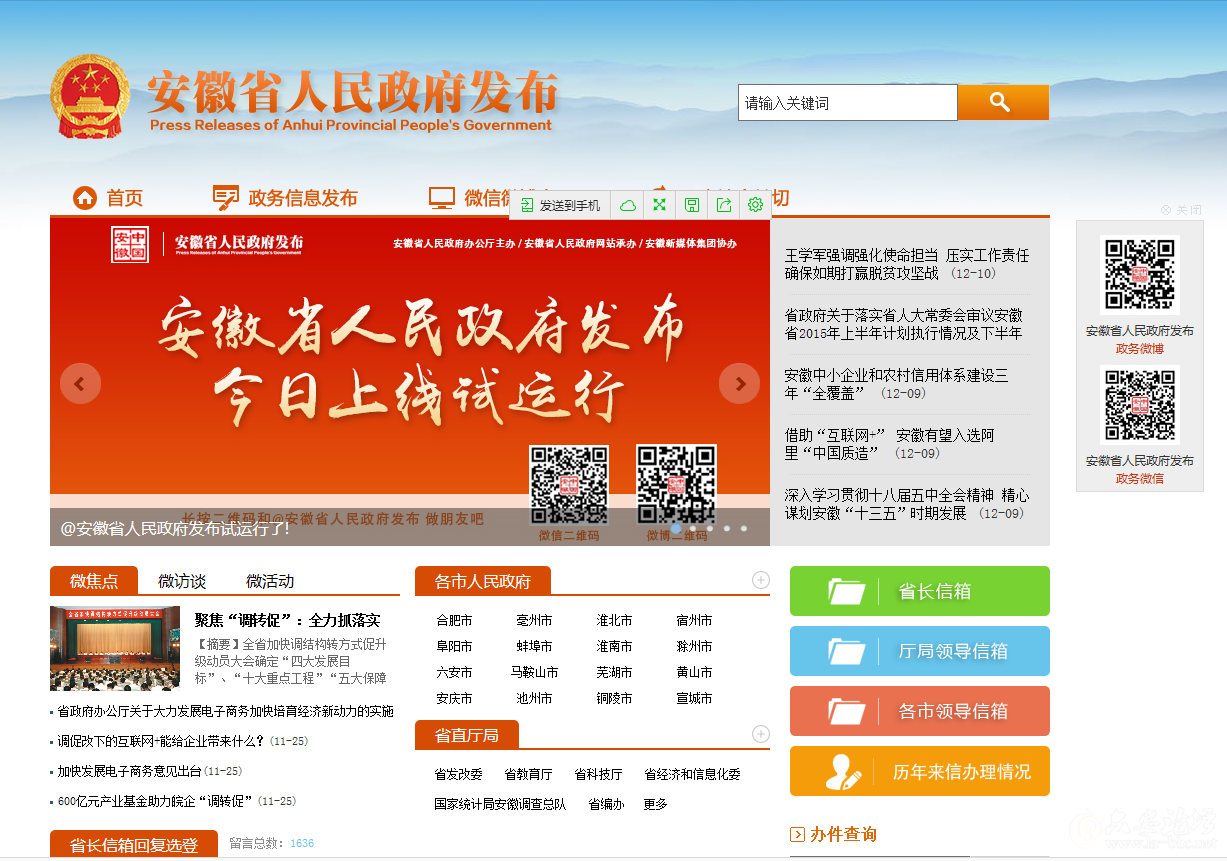Close the floating QR code sidebar

pos(1181,210)
